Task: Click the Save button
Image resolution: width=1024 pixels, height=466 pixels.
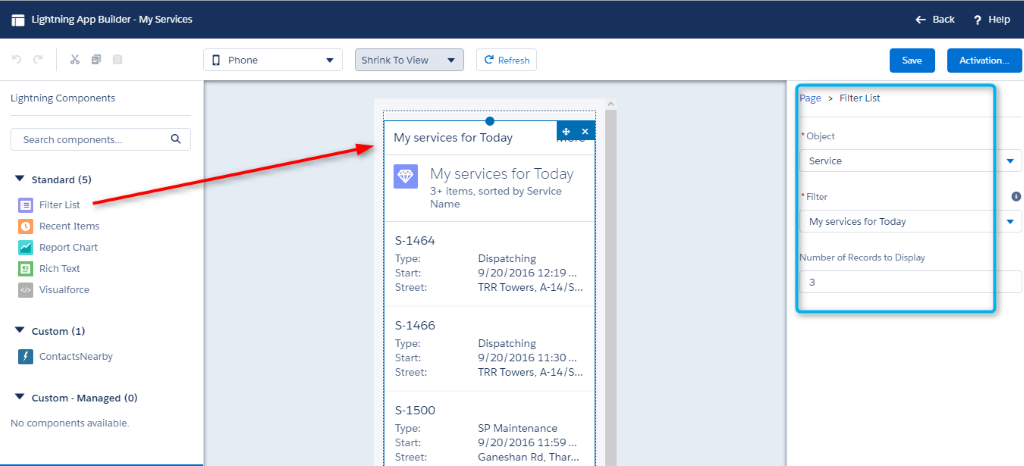Action: [x=912, y=60]
